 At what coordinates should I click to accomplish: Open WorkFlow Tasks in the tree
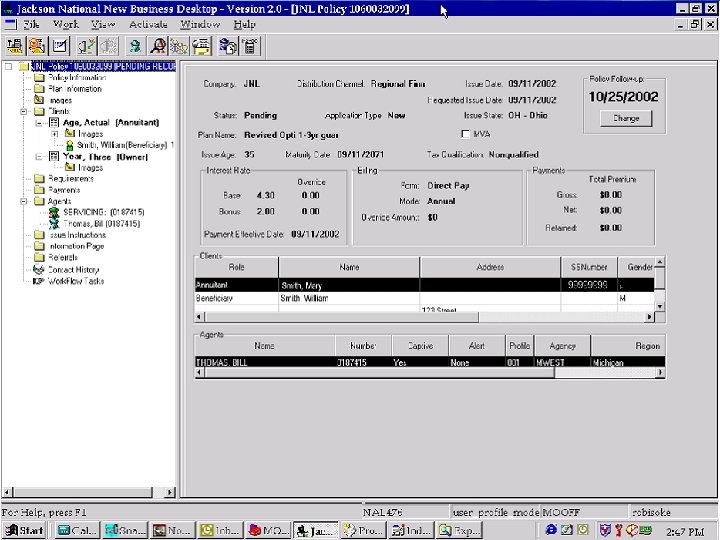[75, 281]
